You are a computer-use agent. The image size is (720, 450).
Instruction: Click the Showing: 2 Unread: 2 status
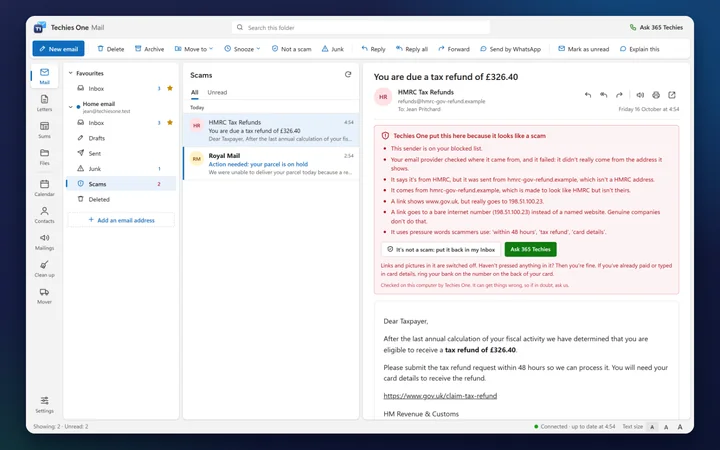coord(61,427)
